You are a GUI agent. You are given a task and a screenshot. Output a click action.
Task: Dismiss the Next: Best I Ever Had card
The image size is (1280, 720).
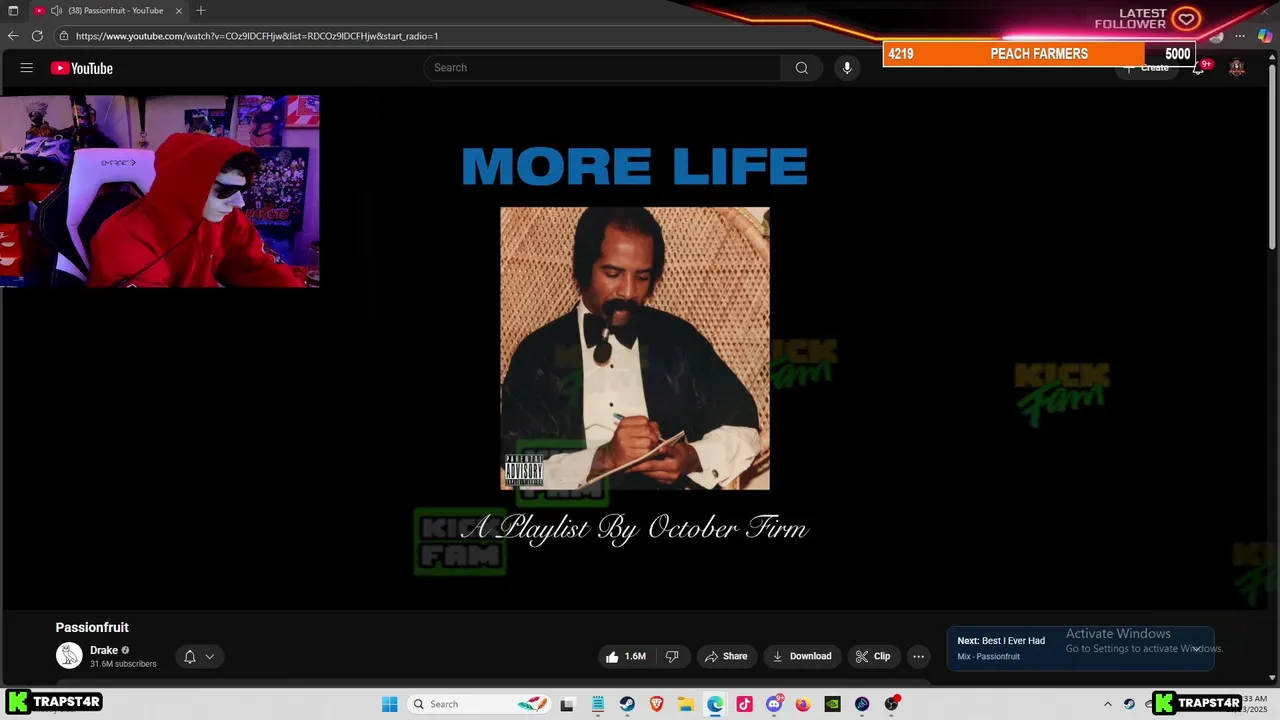tap(1195, 649)
